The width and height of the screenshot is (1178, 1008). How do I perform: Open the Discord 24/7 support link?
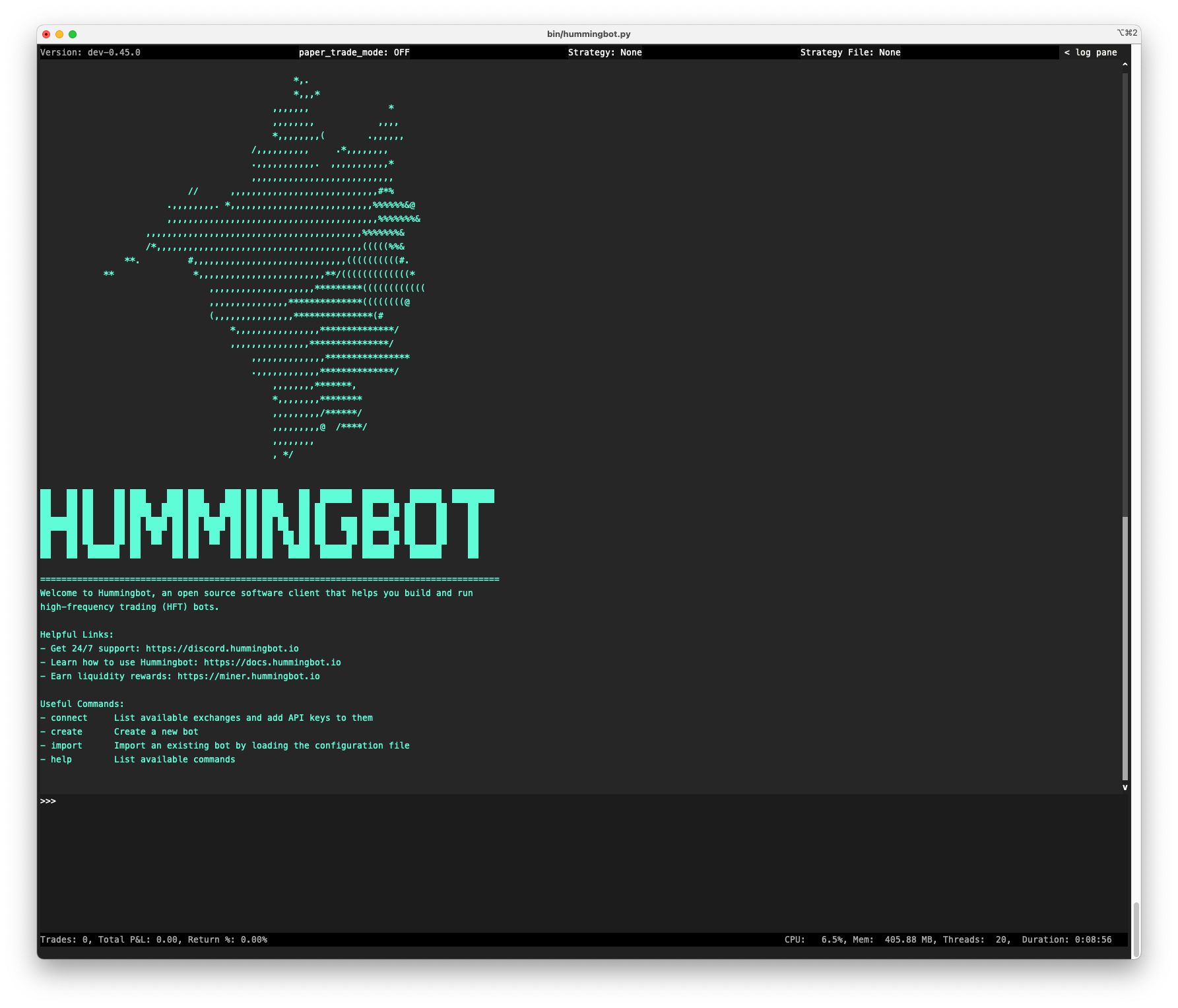pos(222,648)
